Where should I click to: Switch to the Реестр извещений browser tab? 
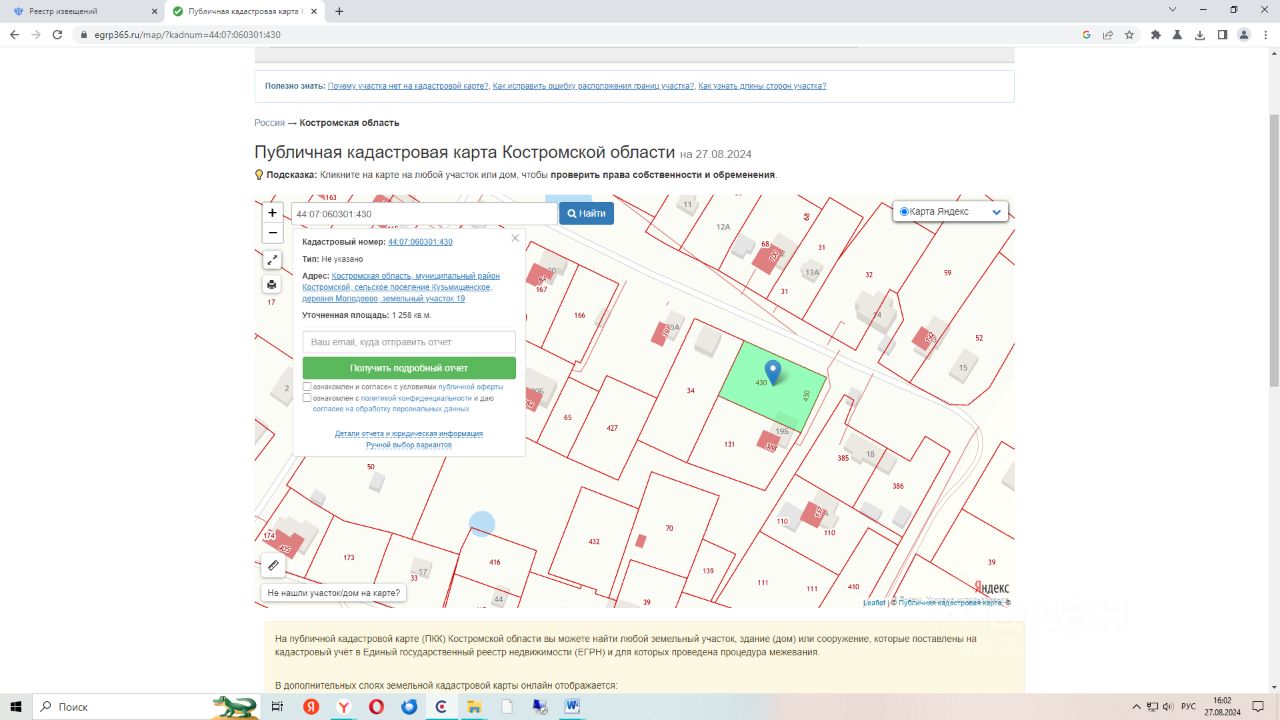click(82, 11)
